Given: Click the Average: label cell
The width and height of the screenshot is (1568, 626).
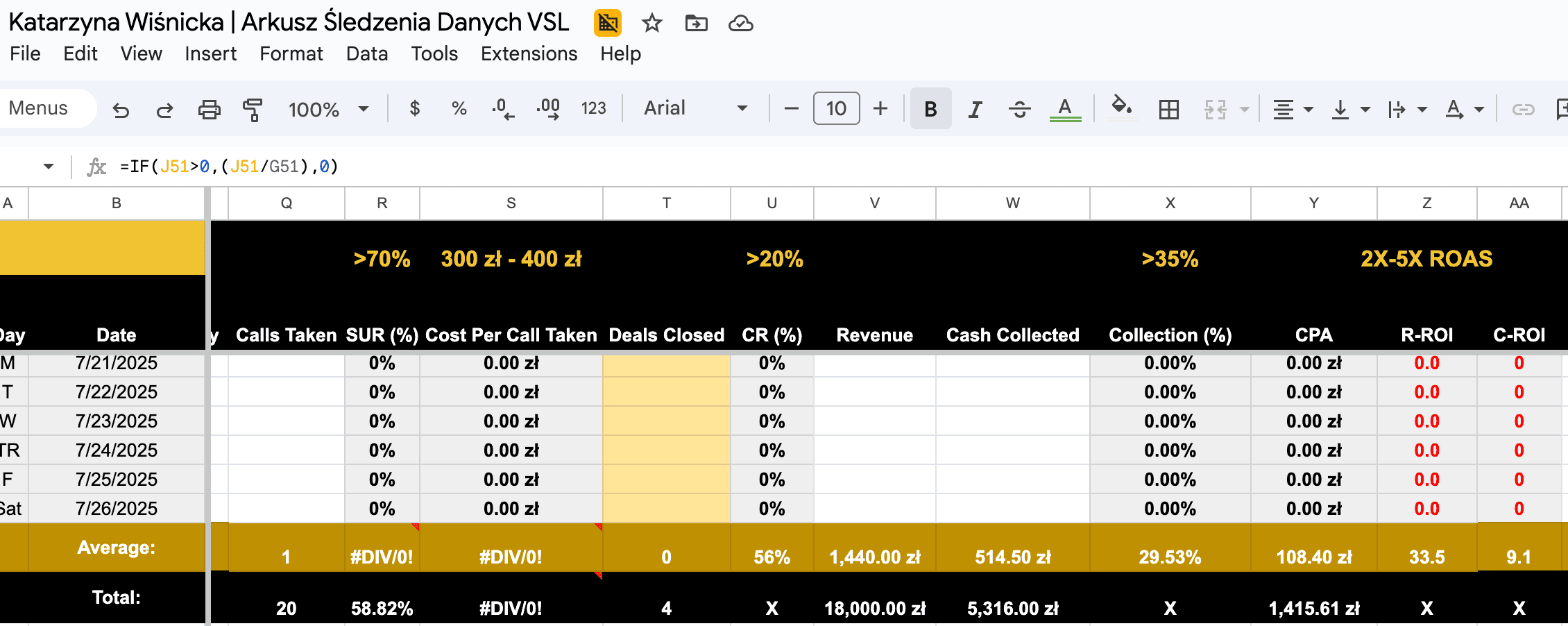Looking at the screenshot, I should click(117, 548).
